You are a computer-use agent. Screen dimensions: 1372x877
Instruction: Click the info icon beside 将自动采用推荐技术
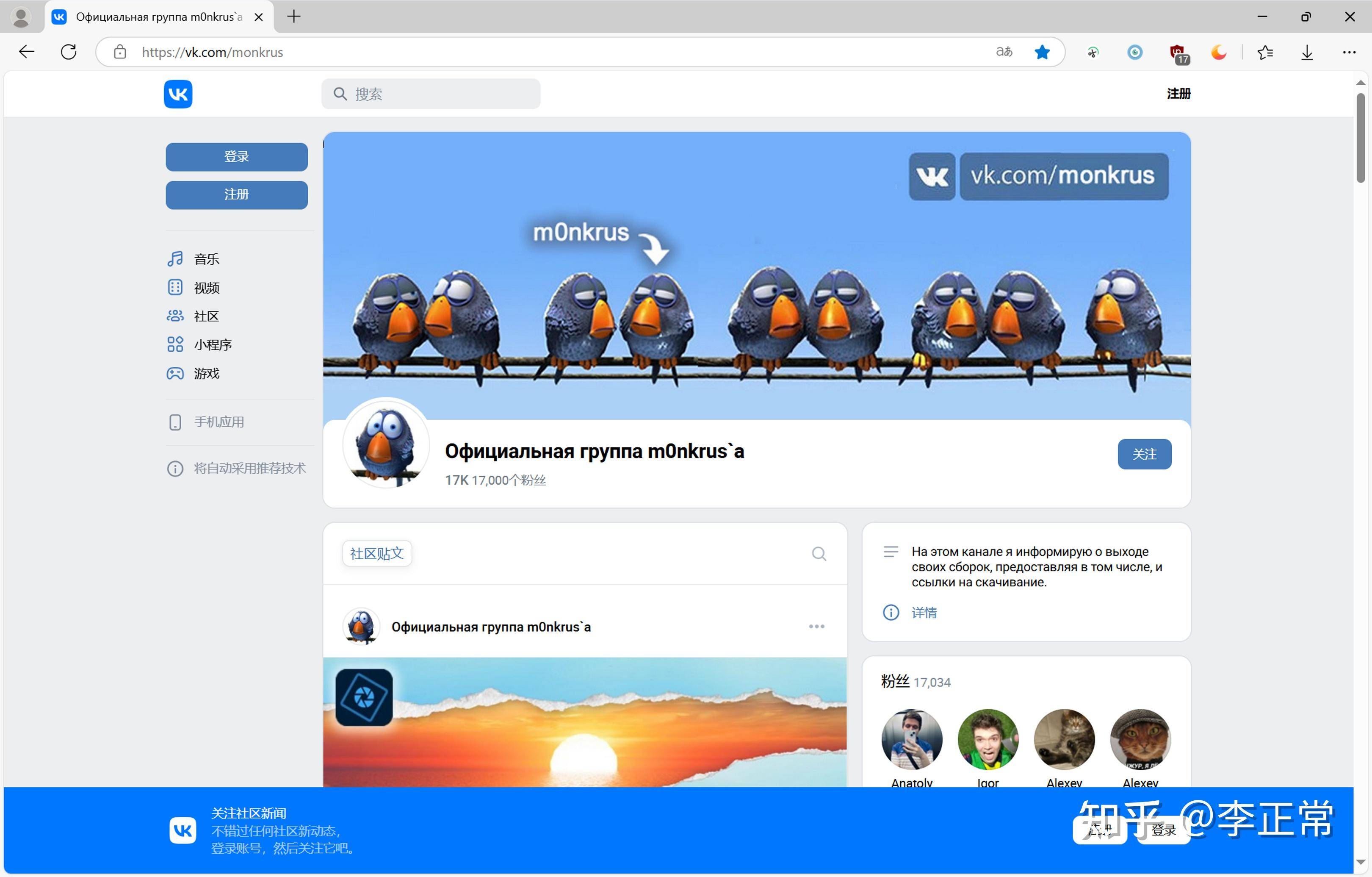click(x=175, y=468)
